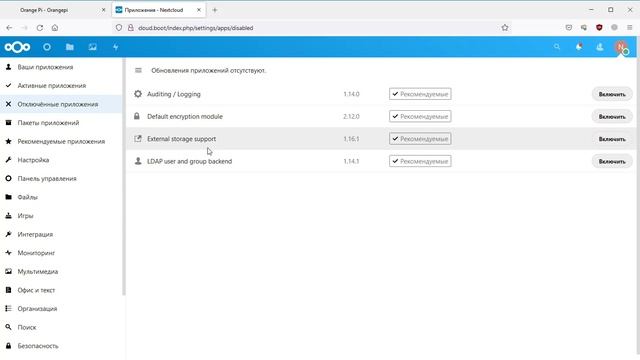Go to the browser home page
640x360 pixels.
(x=55, y=28)
